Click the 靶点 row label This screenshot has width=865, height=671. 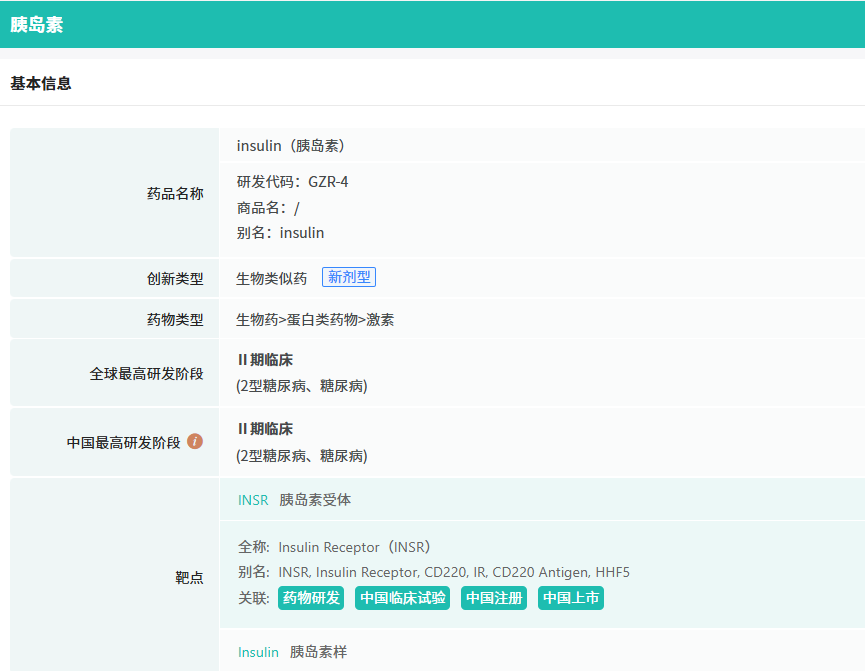coord(189,577)
